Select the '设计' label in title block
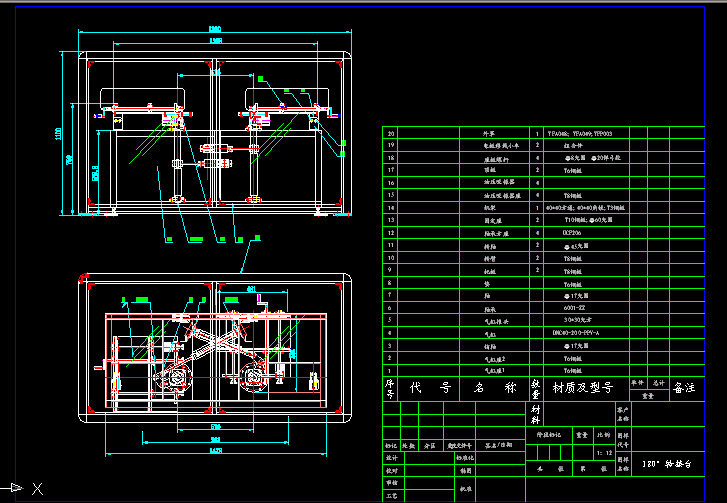 click(392, 457)
